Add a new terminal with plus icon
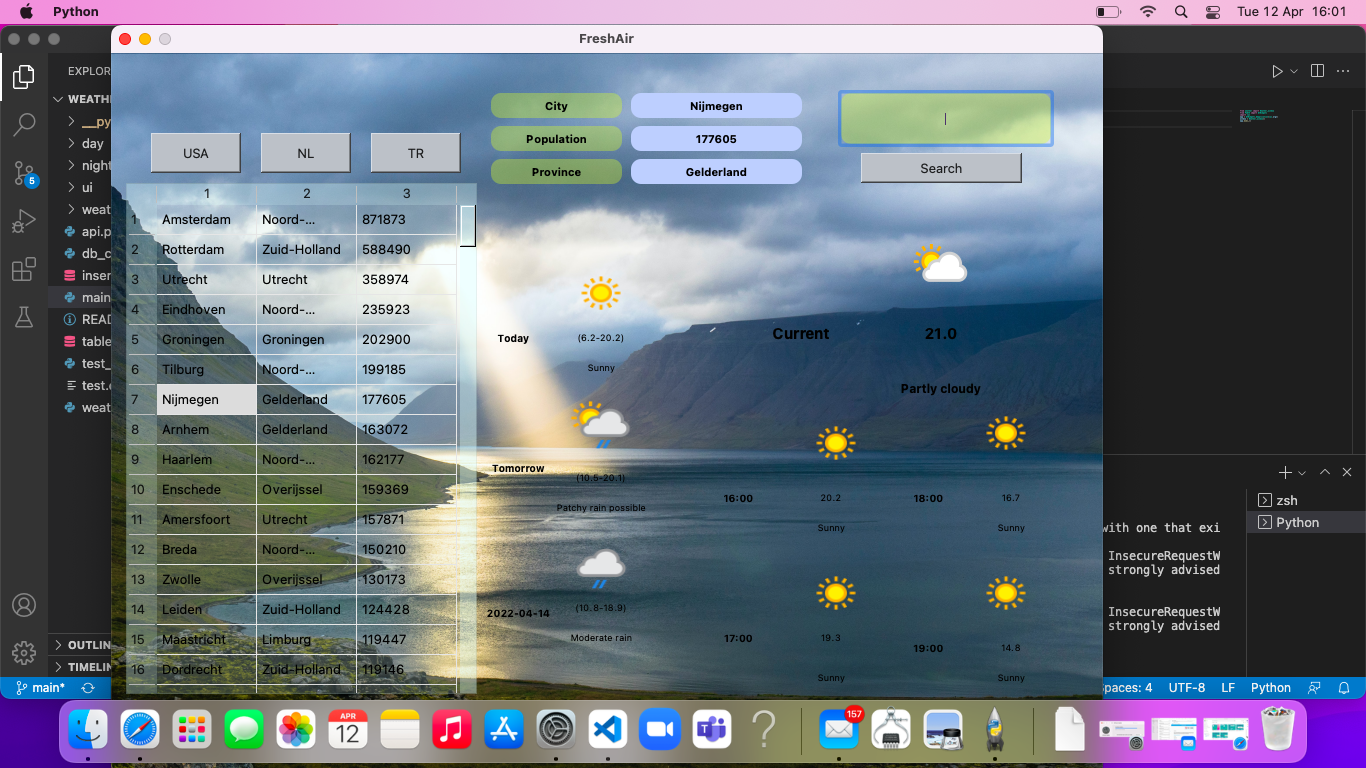 1285,472
